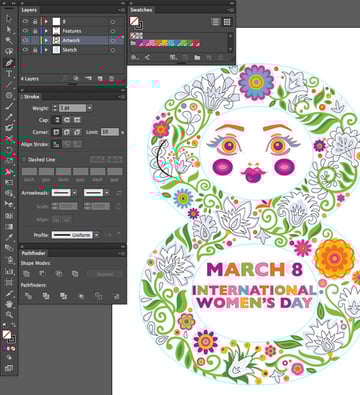Viewport: 360px width, 395px height.
Task: Expand the Sketch layer disclosure triangle
Action: (46, 50)
